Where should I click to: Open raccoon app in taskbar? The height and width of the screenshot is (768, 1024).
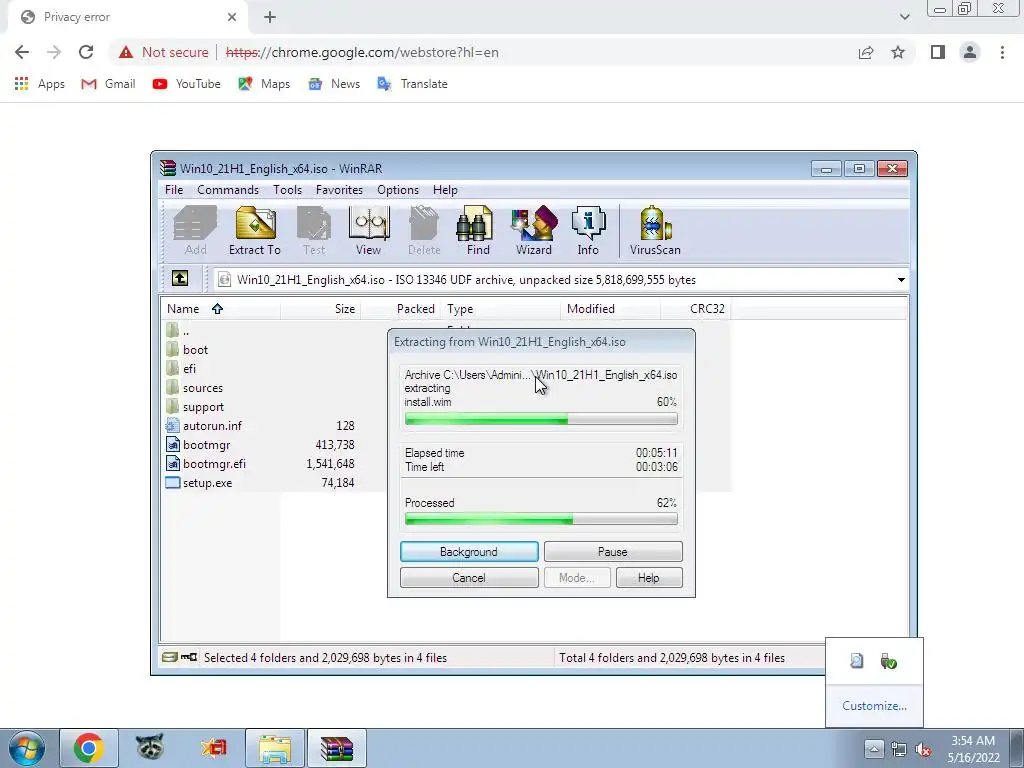pos(150,748)
